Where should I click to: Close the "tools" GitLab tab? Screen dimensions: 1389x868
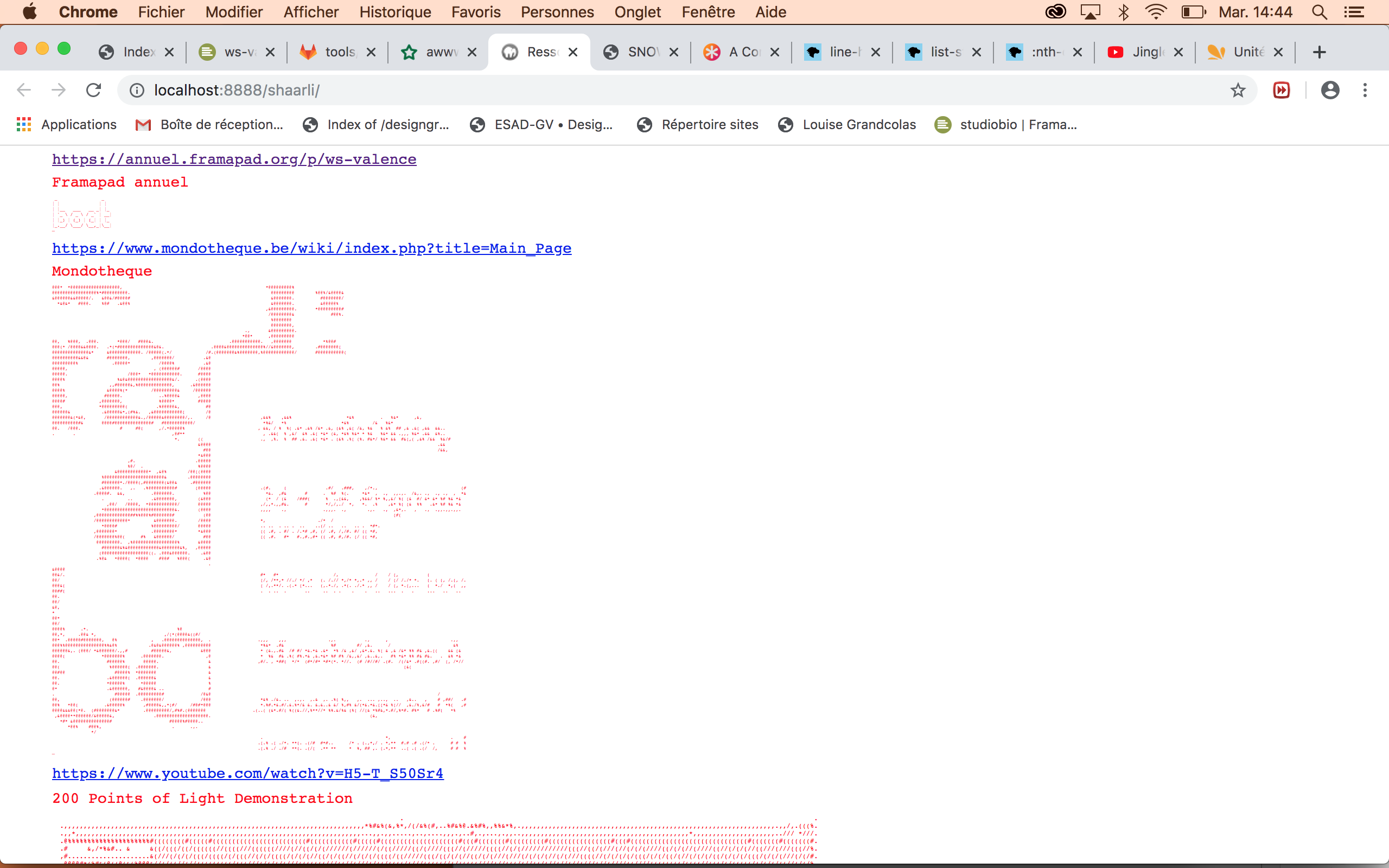(x=371, y=52)
